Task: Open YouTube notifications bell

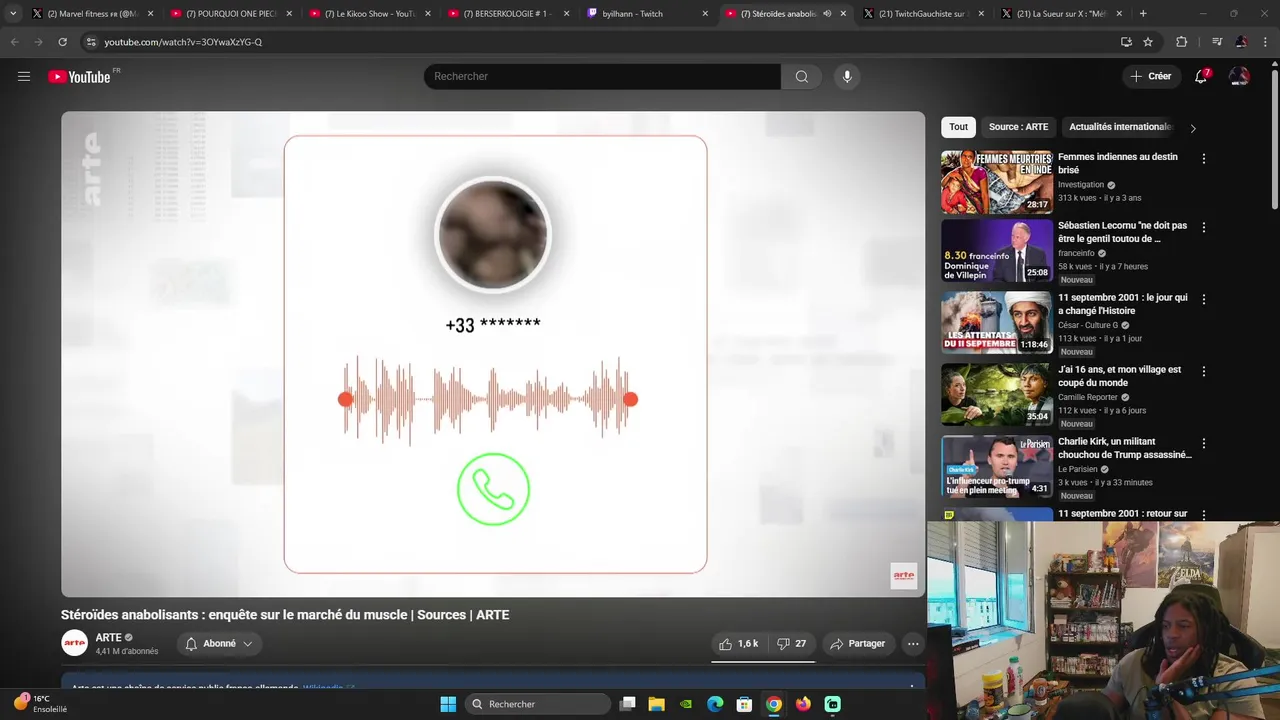Action: click(x=1202, y=76)
